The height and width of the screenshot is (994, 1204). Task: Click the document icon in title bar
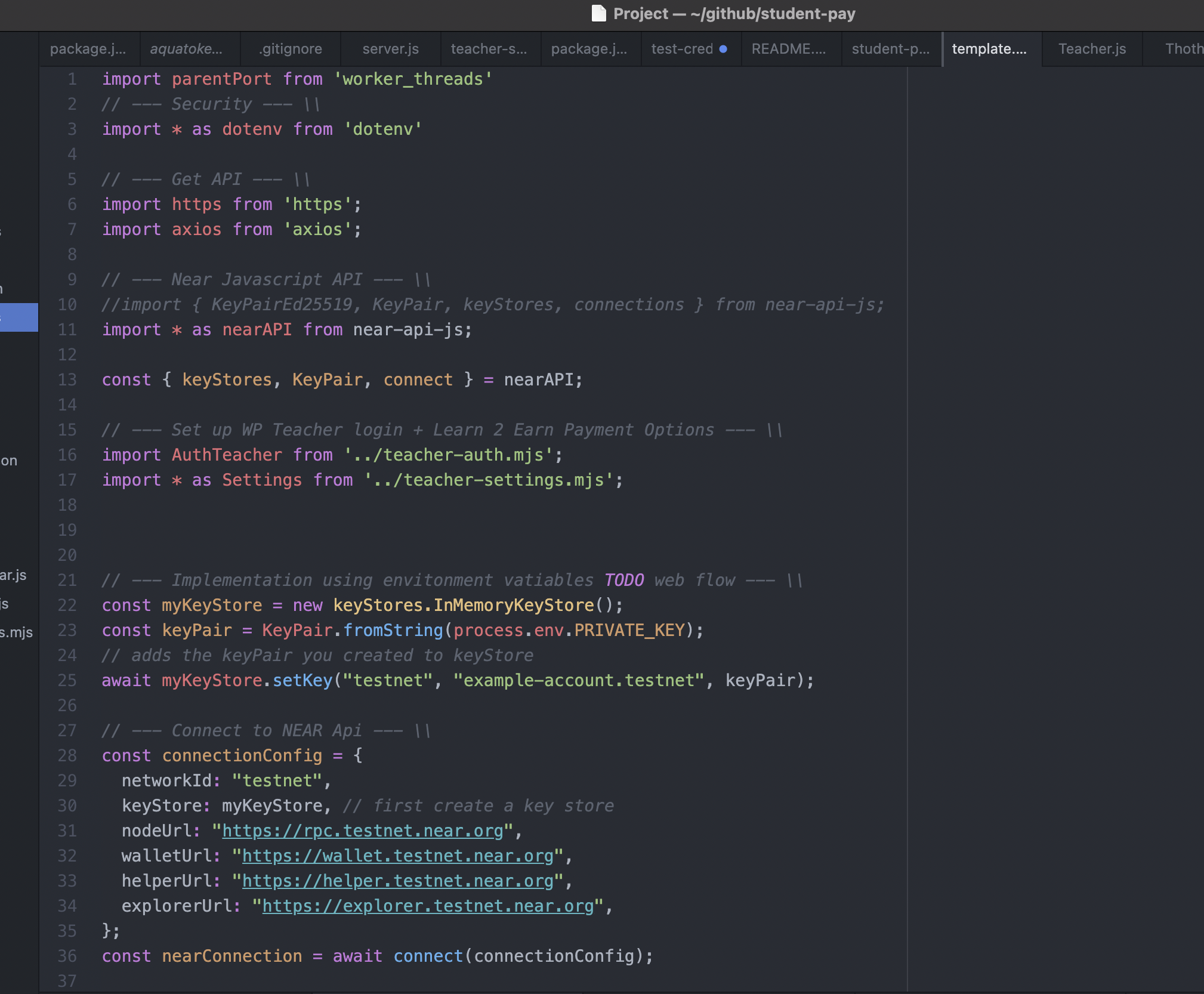coord(598,14)
